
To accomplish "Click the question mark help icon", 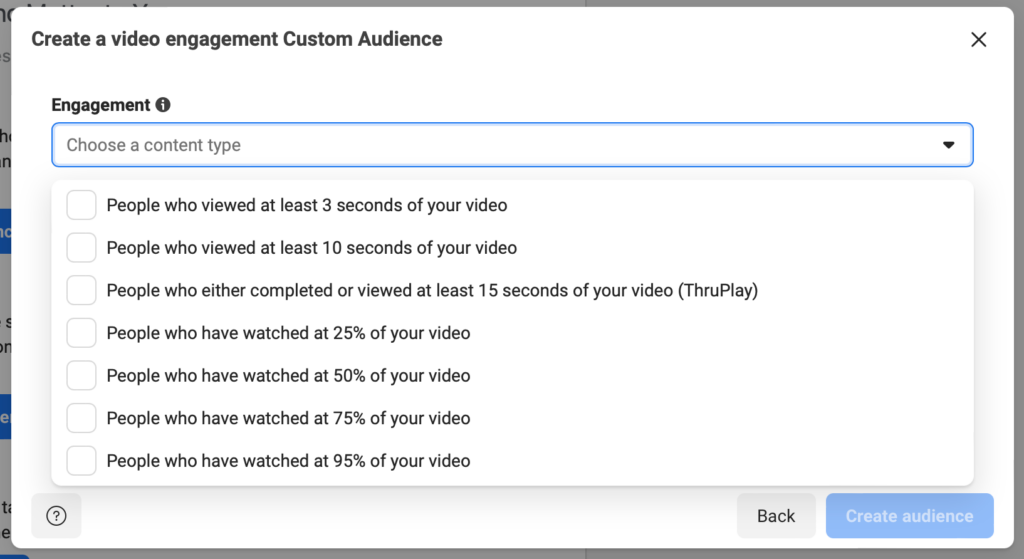I will [x=56, y=516].
